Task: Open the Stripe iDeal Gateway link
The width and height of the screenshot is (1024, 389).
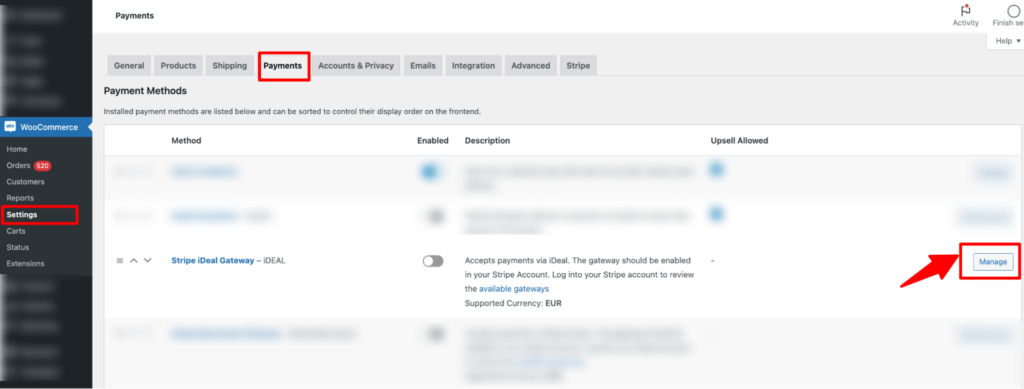Action: tap(212, 260)
